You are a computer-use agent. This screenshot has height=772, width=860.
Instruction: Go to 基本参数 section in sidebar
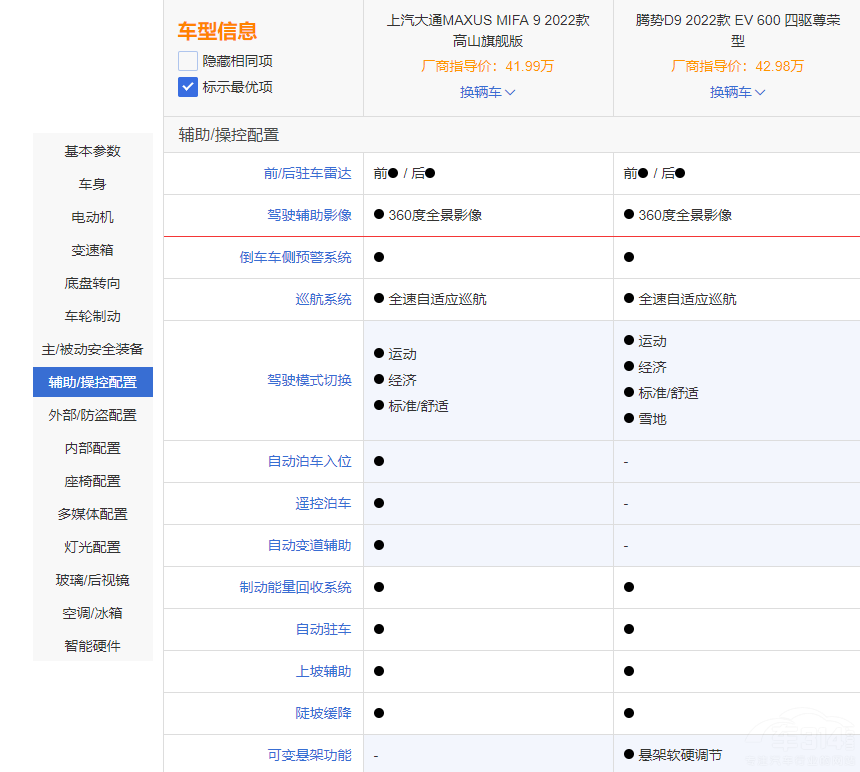coord(93,151)
